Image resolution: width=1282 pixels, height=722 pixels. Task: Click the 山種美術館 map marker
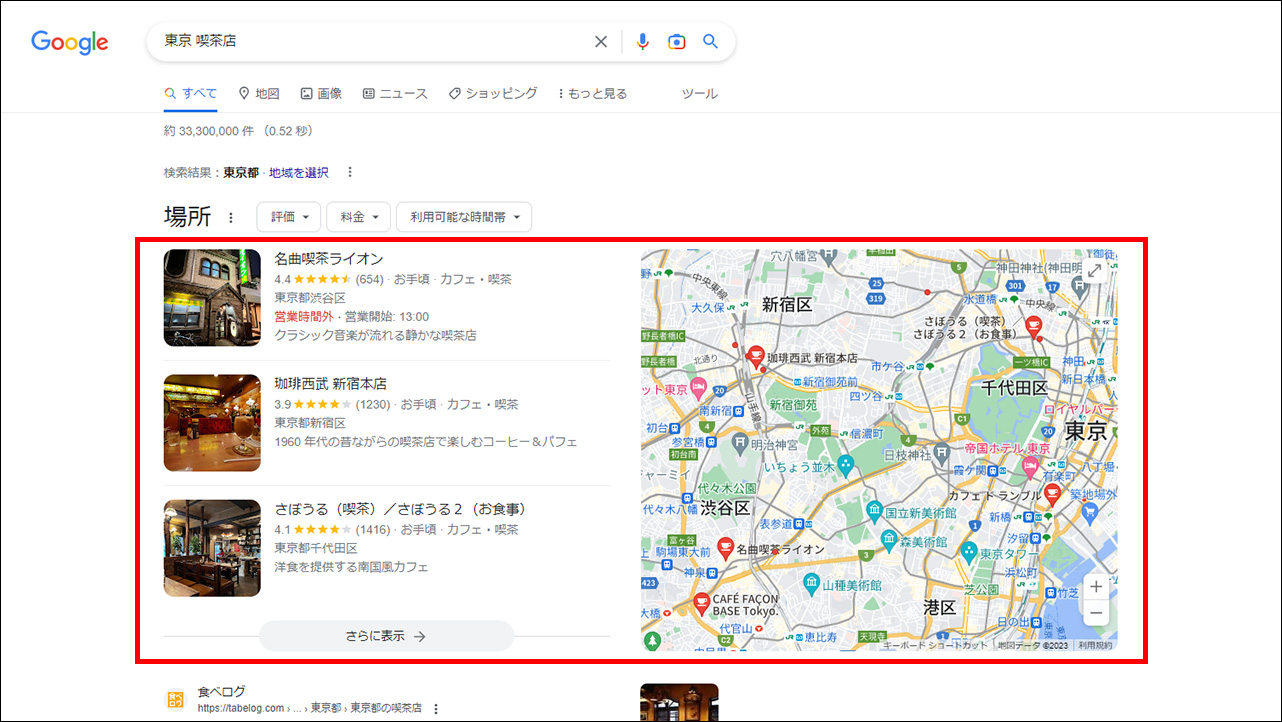[812, 584]
